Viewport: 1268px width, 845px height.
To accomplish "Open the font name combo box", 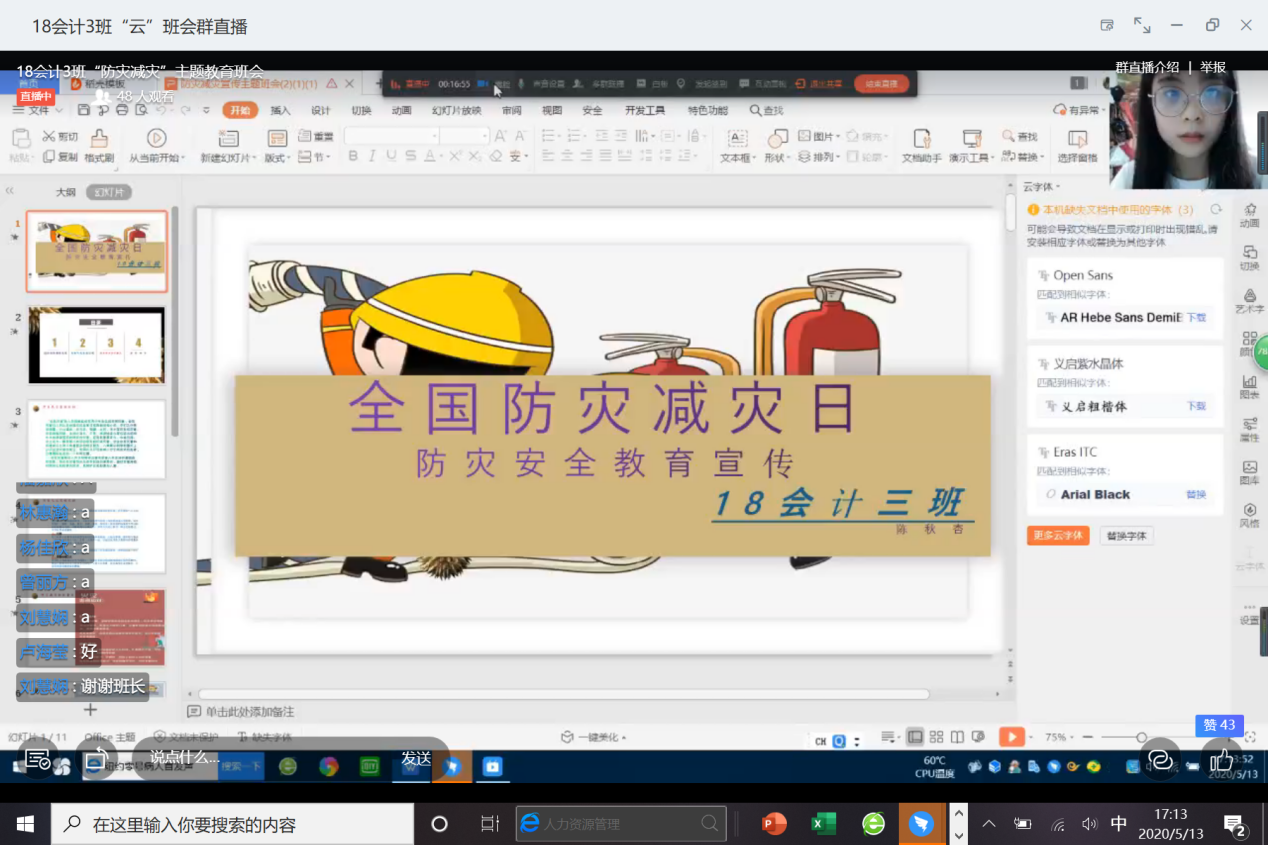I will coord(390,136).
